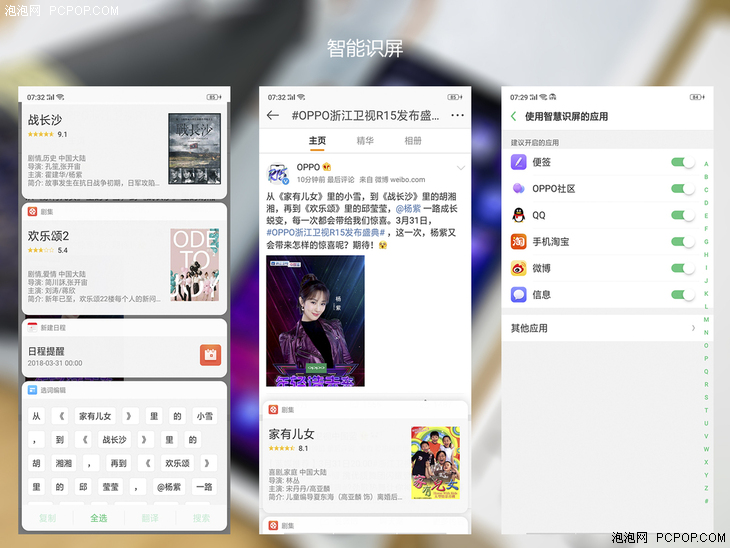
Task: Tap the 使用智慧识屏的应用 header title
Action: 566,116
